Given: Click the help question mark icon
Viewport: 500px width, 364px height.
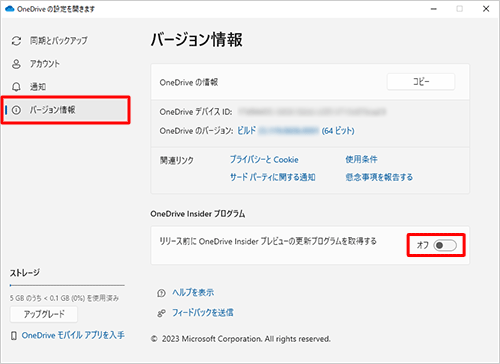Looking at the screenshot, I should pos(161,293).
